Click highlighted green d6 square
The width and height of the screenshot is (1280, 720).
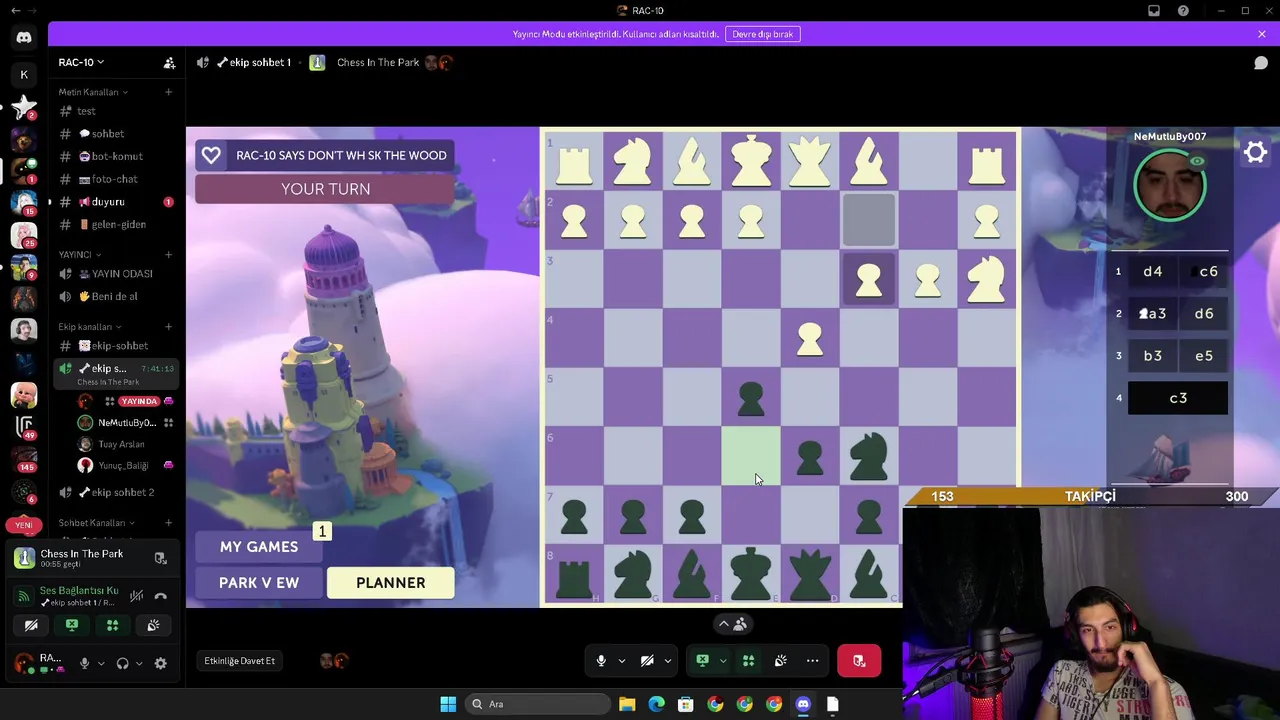click(751, 455)
